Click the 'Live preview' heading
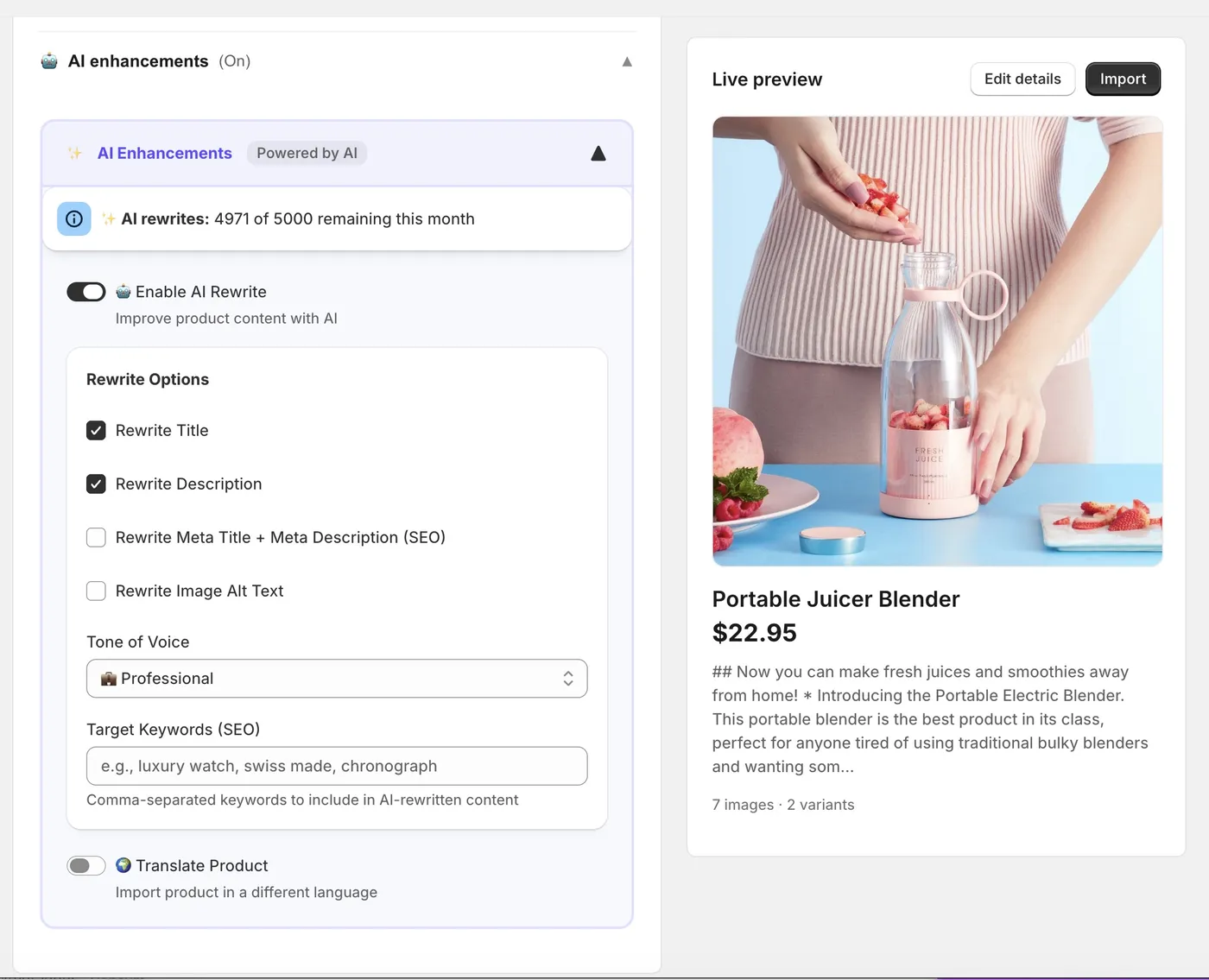Image resolution: width=1209 pixels, height=980 pixels. [x=767, y=79]
